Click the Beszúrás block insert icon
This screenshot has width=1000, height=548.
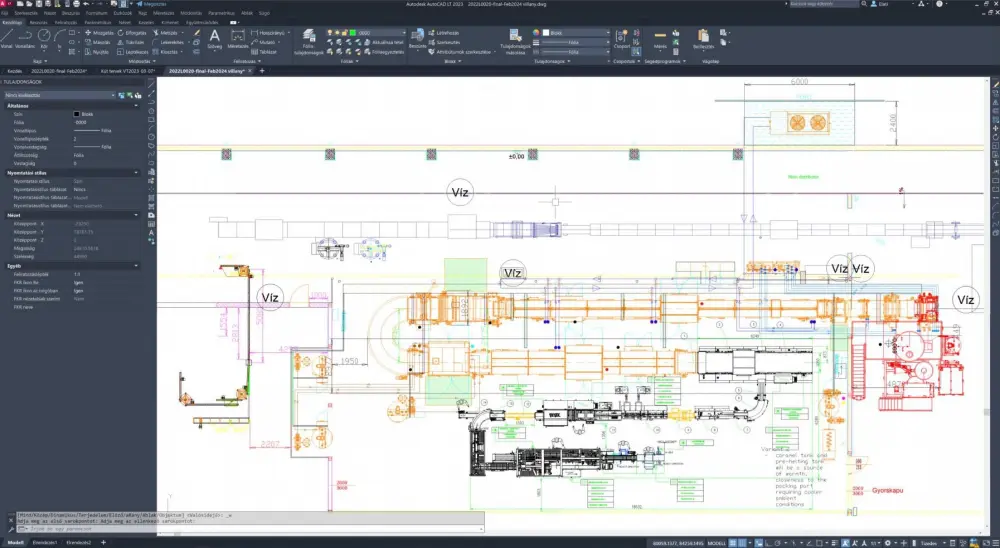coord(417,38)
